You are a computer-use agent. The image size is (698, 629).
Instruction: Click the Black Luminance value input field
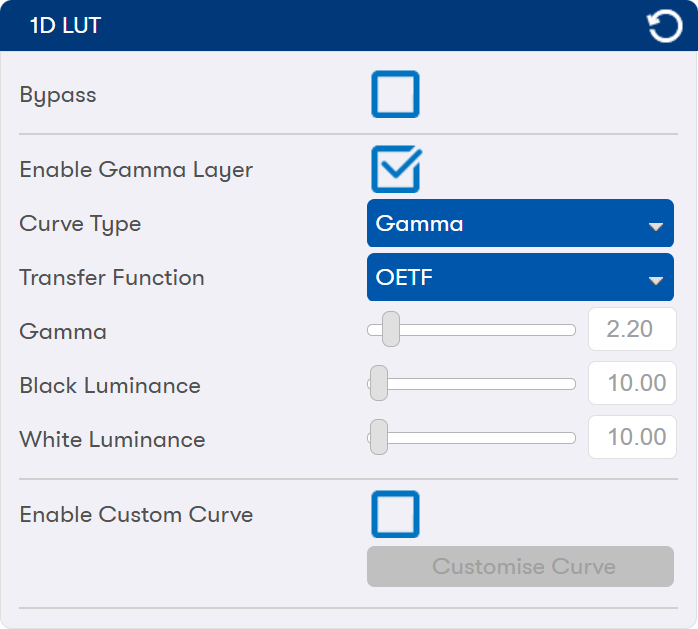click(632, 383)
